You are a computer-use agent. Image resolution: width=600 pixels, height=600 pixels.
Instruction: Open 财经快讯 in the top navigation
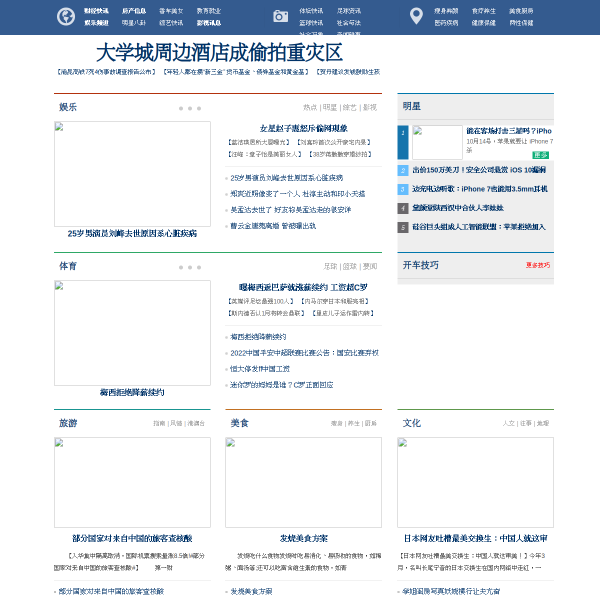96,11
